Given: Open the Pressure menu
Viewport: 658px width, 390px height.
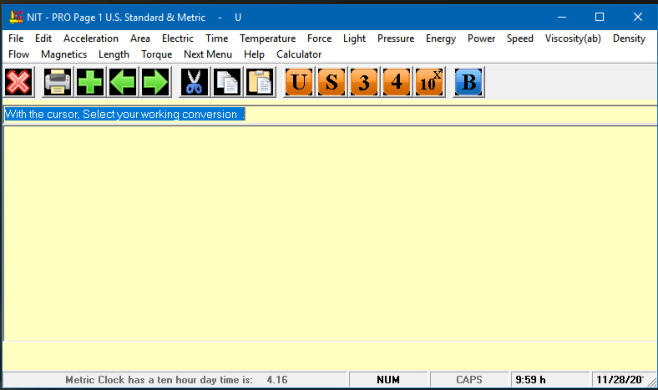Looking at the screenshot, I should click(x=396, y=39).
